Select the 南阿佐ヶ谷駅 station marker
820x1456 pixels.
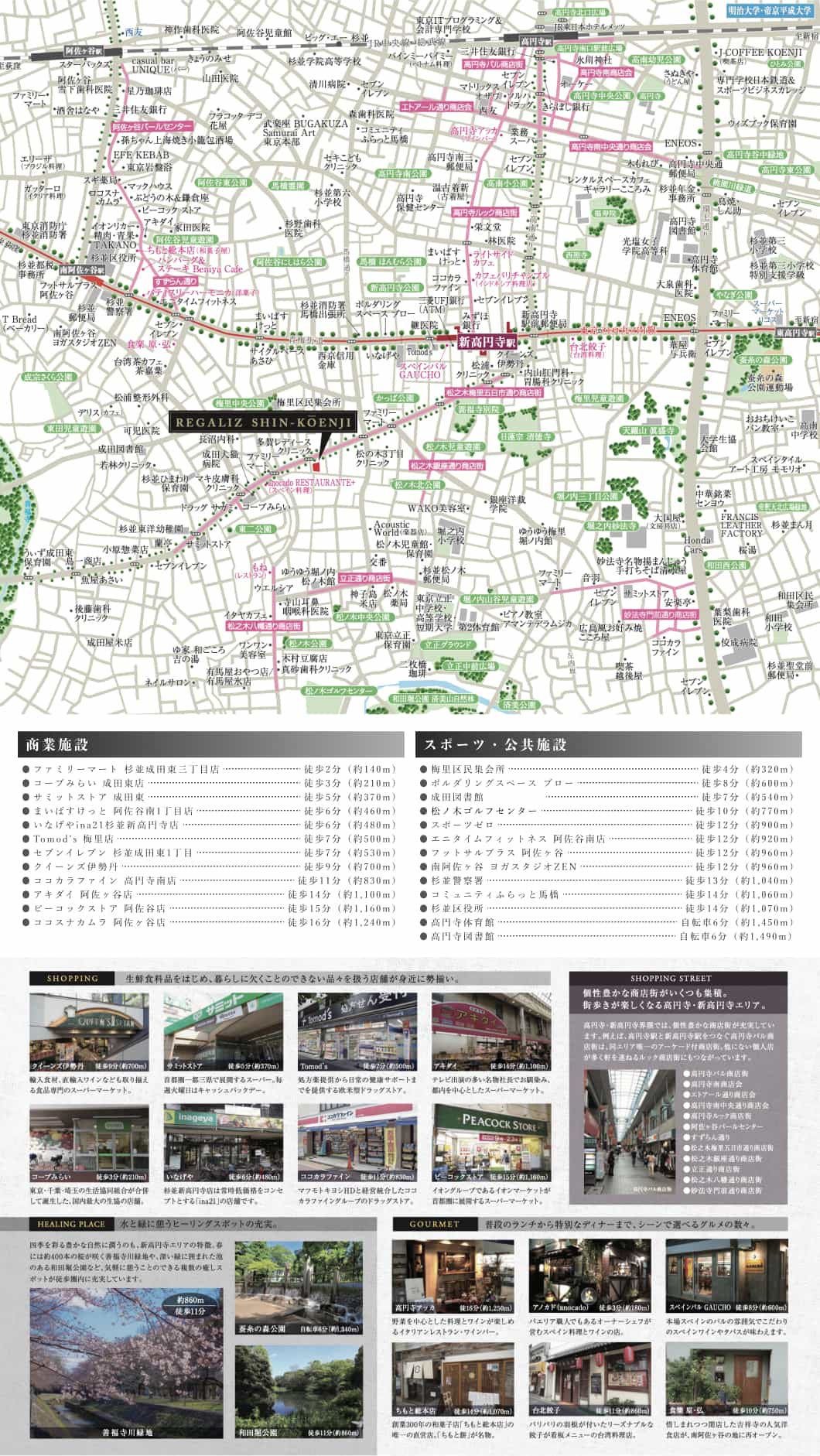coord(82,270)
